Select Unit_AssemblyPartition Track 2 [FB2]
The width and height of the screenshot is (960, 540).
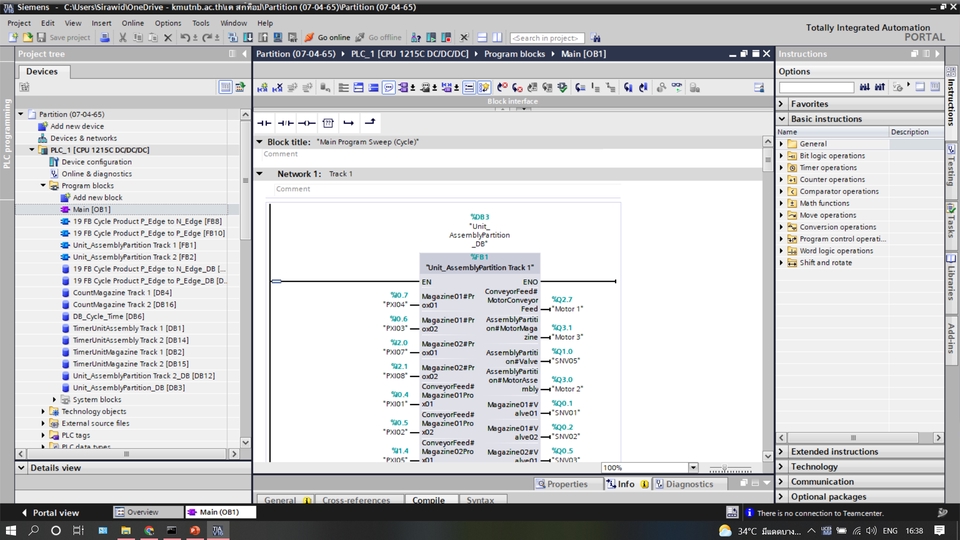(x=134, y=257)
